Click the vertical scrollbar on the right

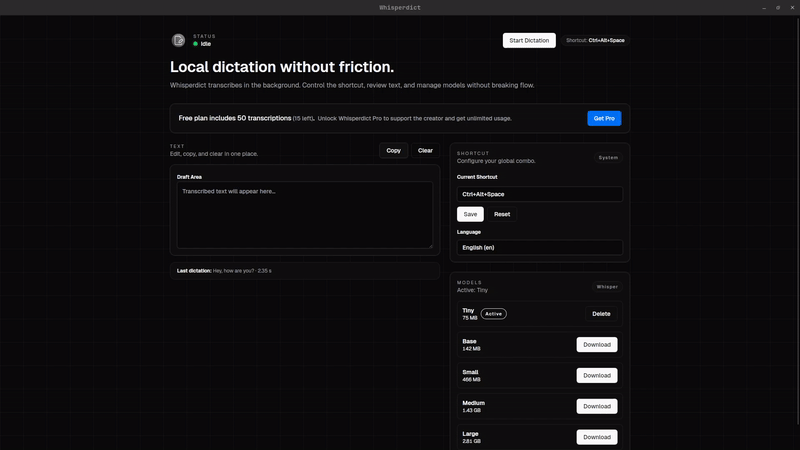tap(797, 219)
